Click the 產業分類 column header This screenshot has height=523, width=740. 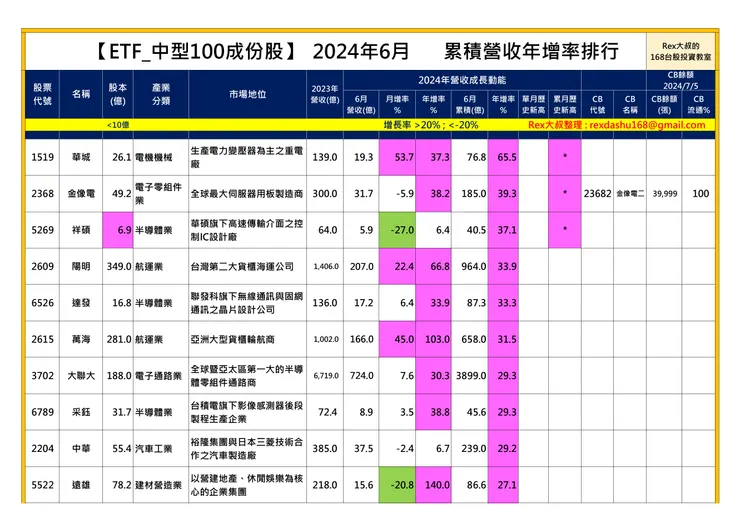[x=161, y=94]
